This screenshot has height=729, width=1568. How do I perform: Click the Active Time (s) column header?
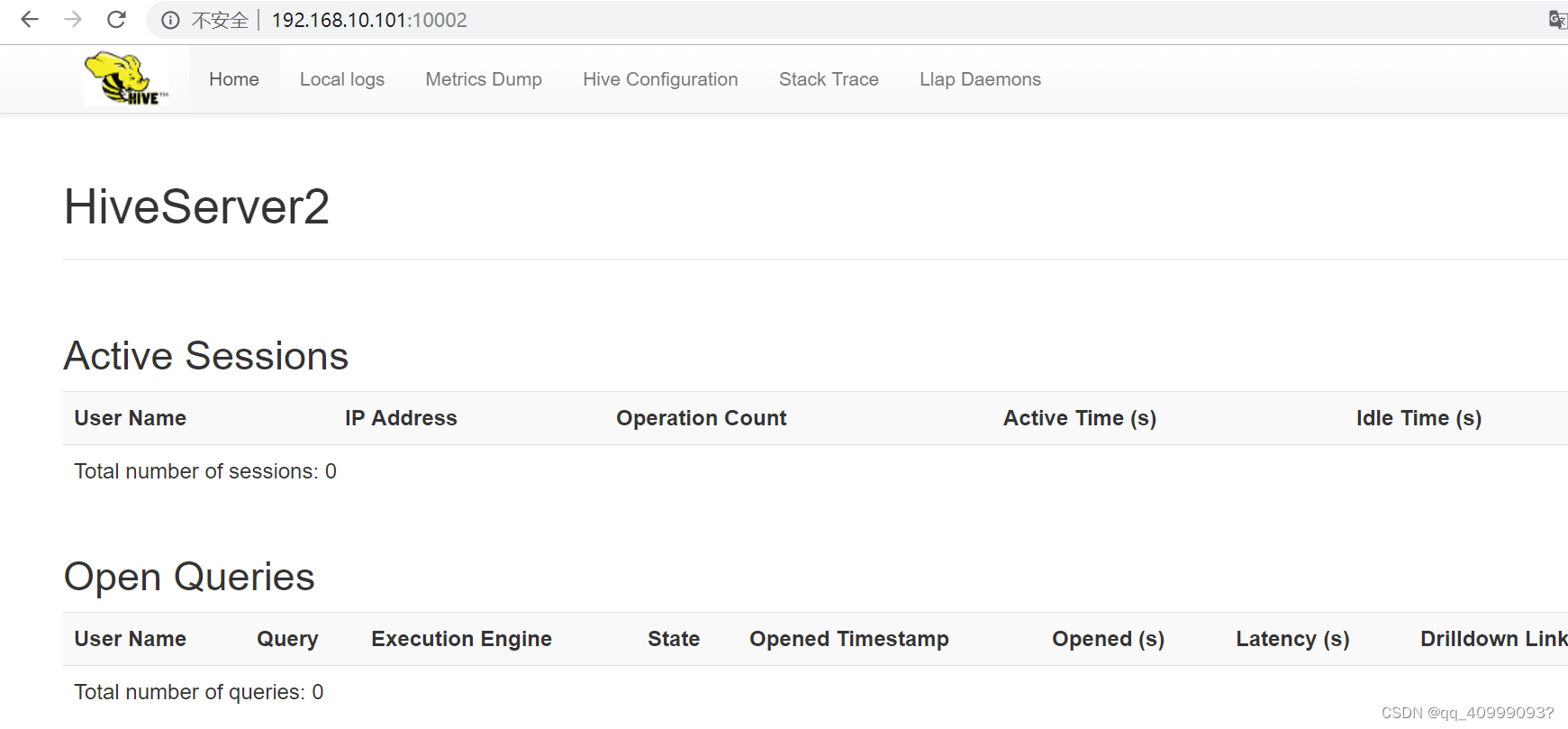click(1080, 418)
